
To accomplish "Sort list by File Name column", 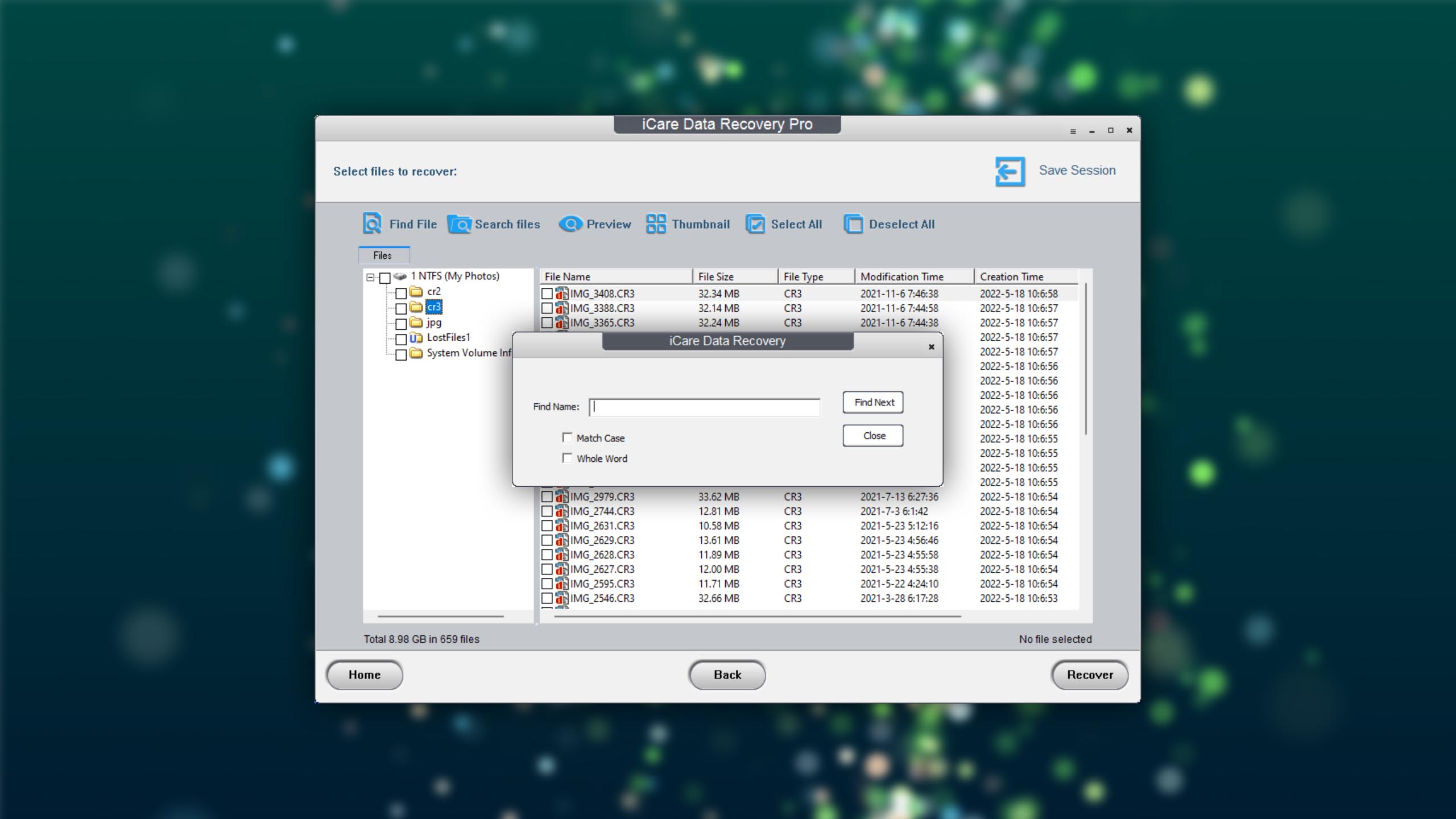I will 616,276.
